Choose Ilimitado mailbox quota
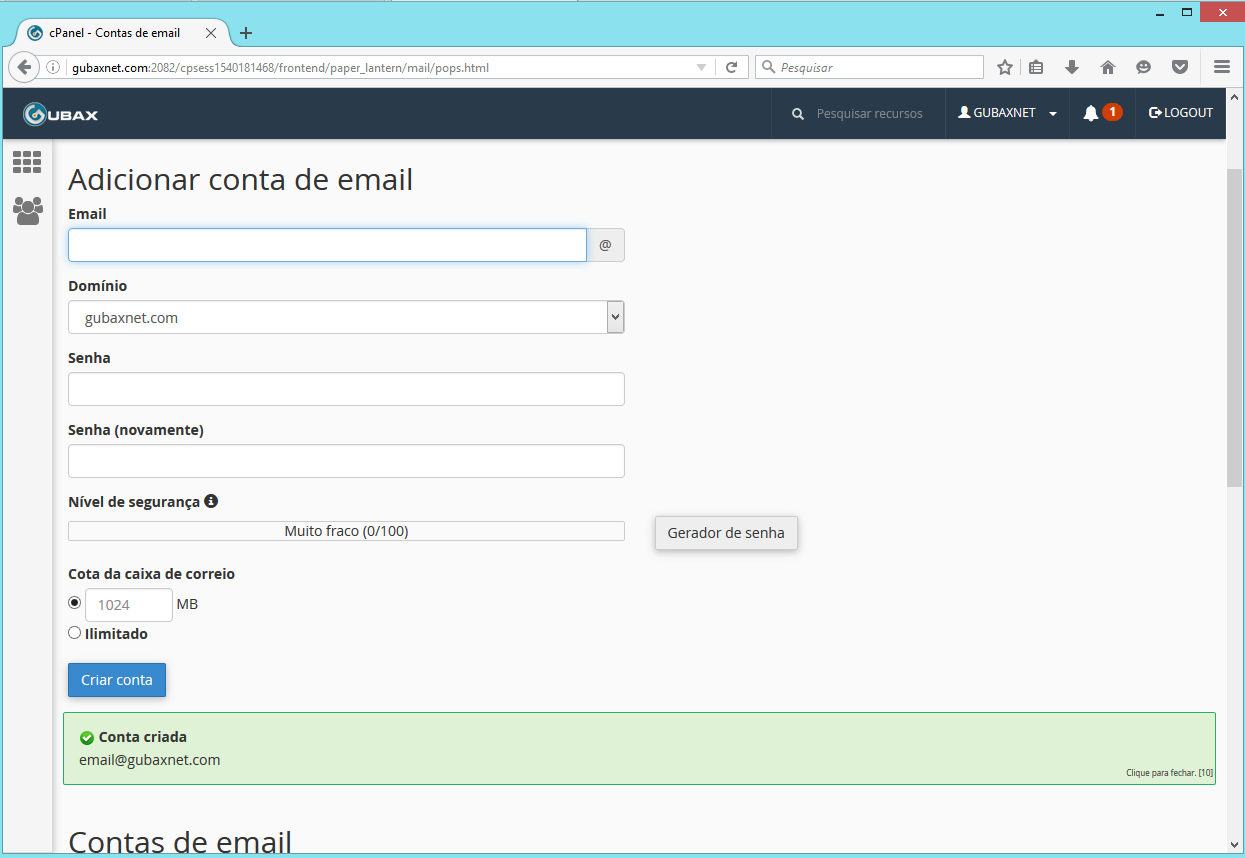 [74, 632]
